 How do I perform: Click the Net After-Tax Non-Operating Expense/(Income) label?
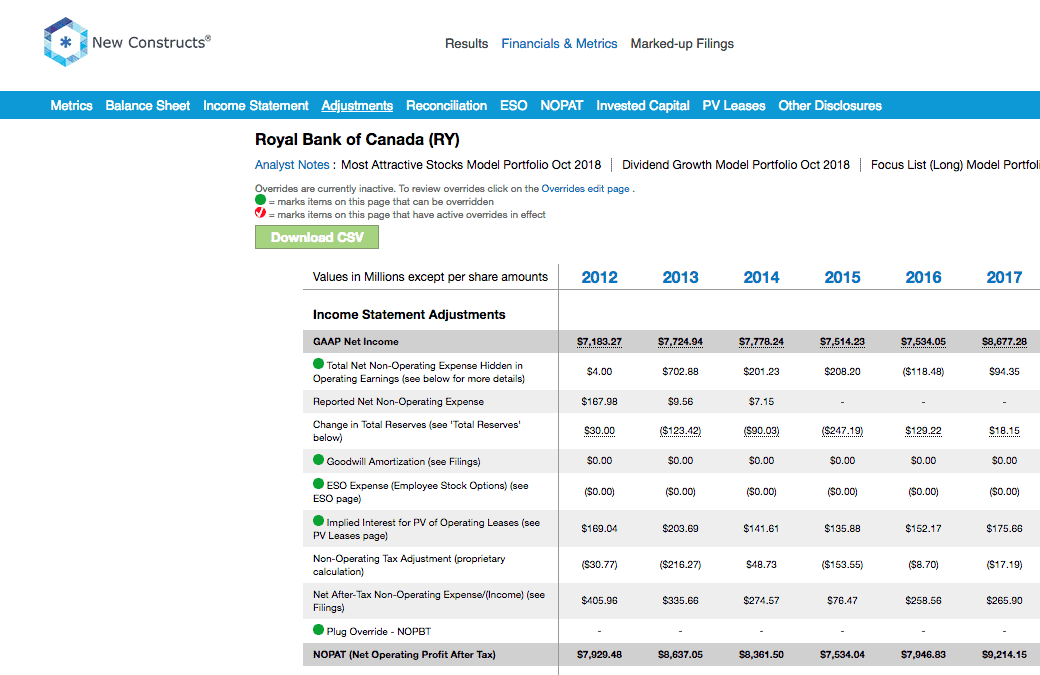coord(429,601)
